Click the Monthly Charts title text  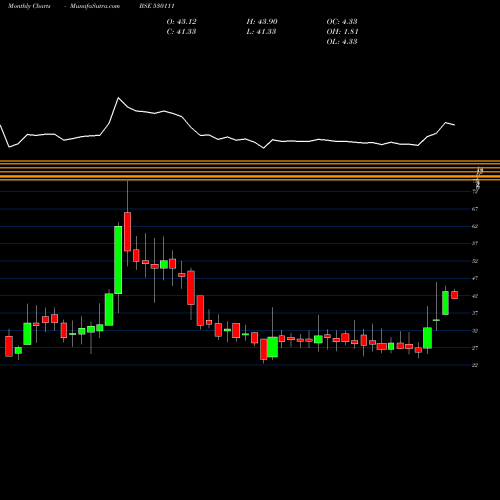coord(29,6)
